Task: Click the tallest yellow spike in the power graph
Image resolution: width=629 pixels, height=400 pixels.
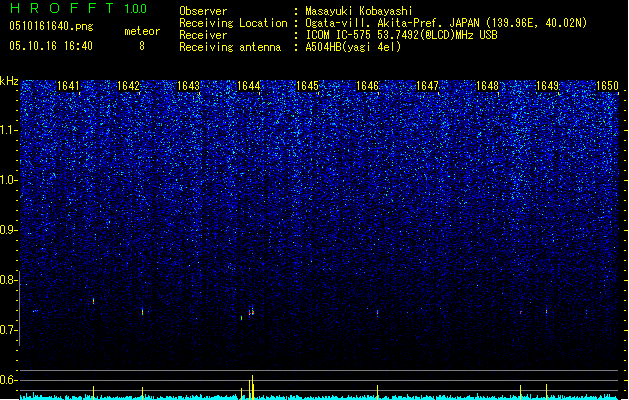Action: click(252, 387)
